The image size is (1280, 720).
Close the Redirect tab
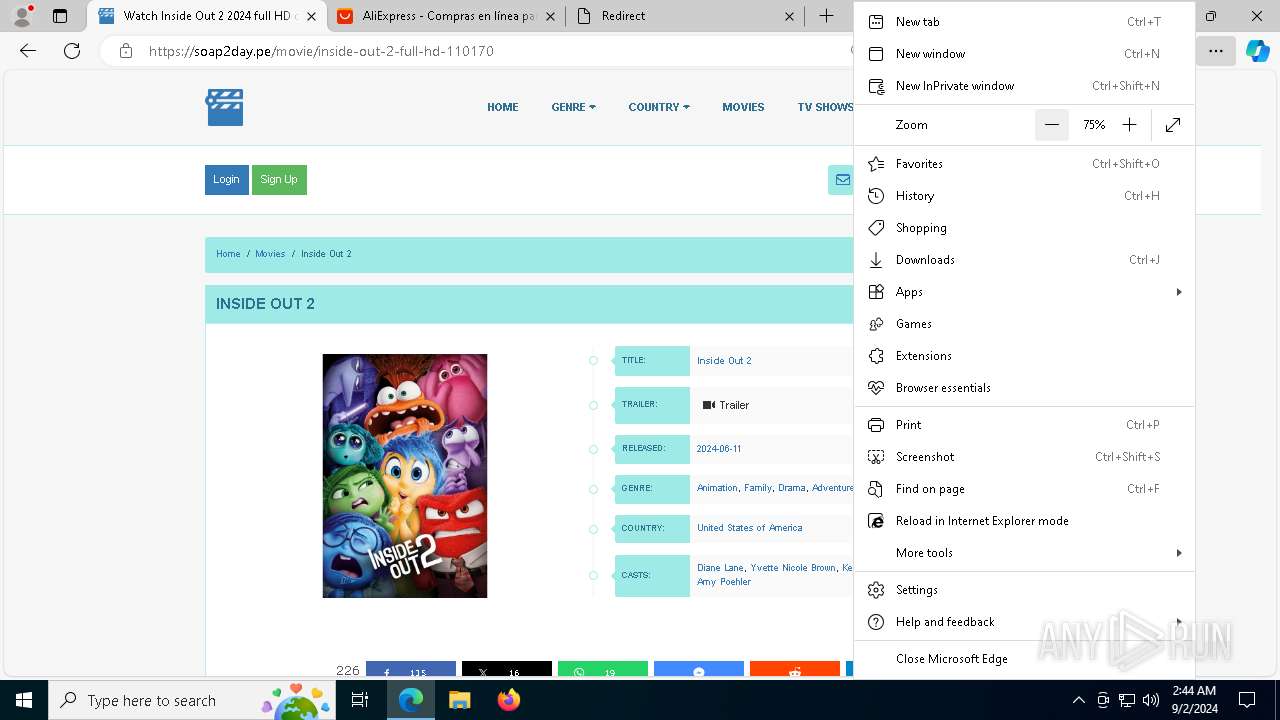[789, 16]
